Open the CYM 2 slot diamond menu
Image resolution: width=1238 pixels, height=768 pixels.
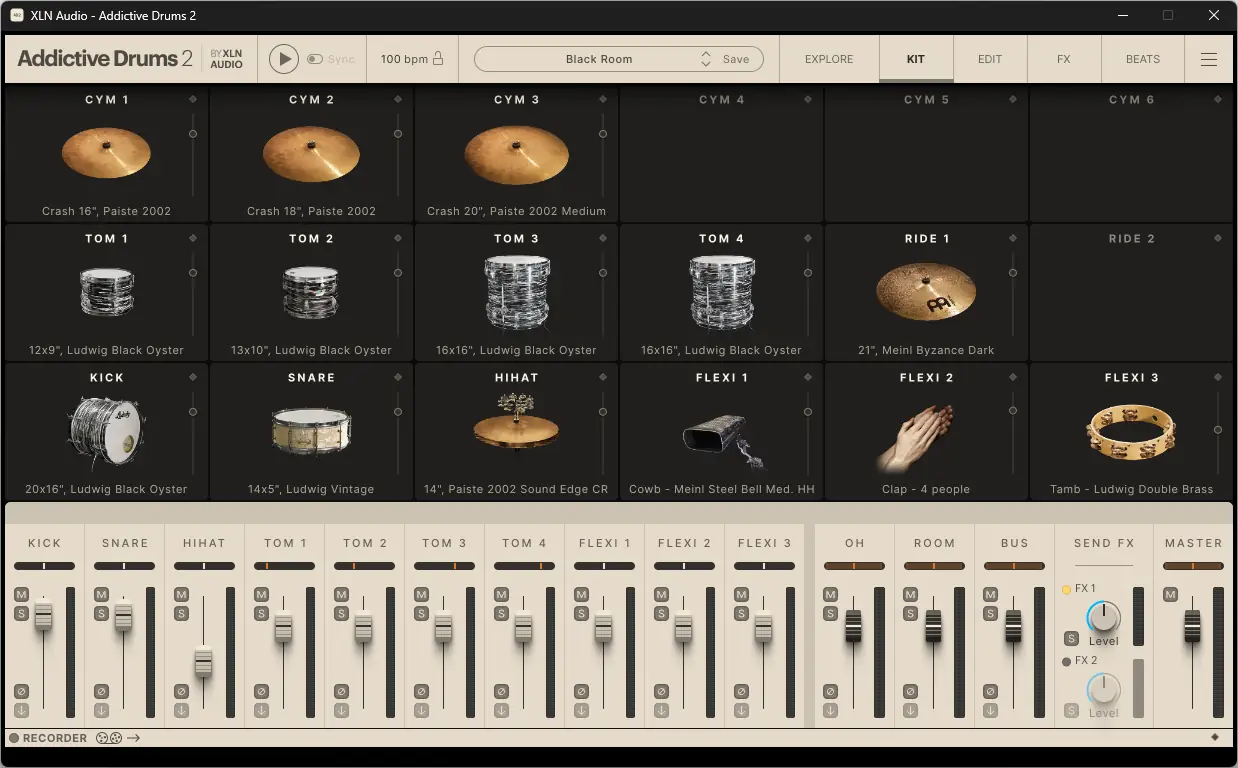point(398,99)
